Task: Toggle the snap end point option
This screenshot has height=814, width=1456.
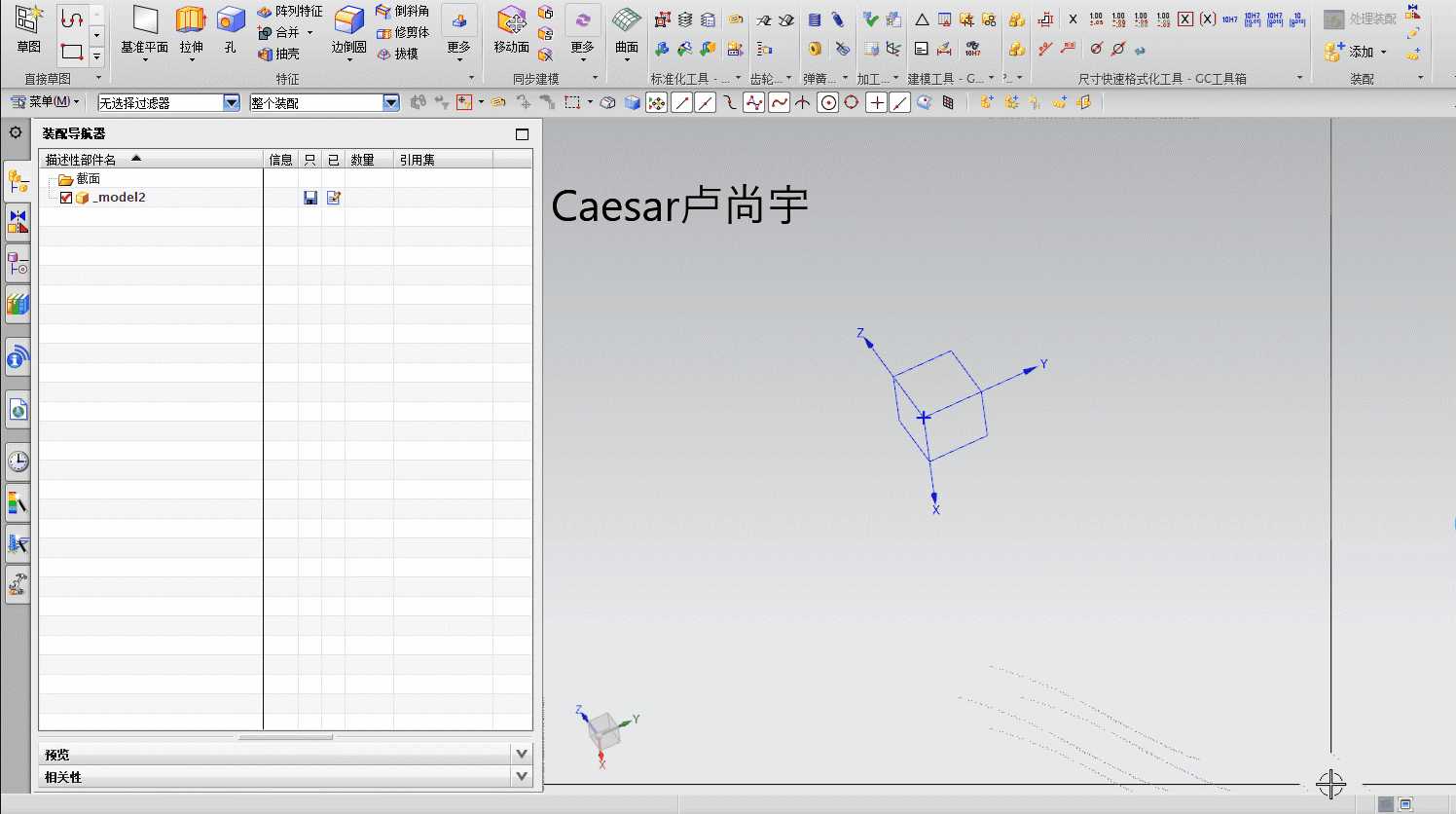Action: click(681, 102)
